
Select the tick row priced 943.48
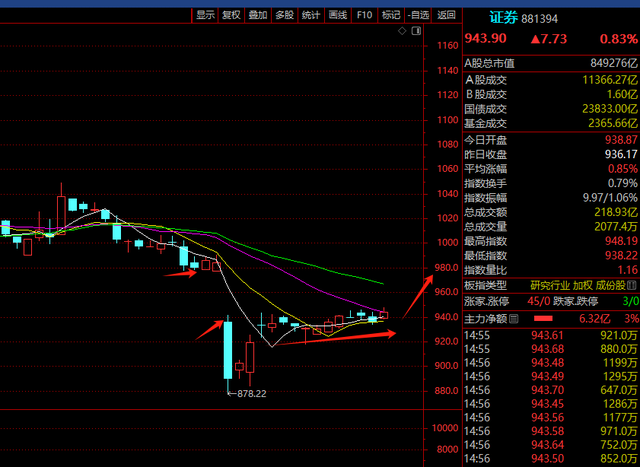[x=551, y=363]
